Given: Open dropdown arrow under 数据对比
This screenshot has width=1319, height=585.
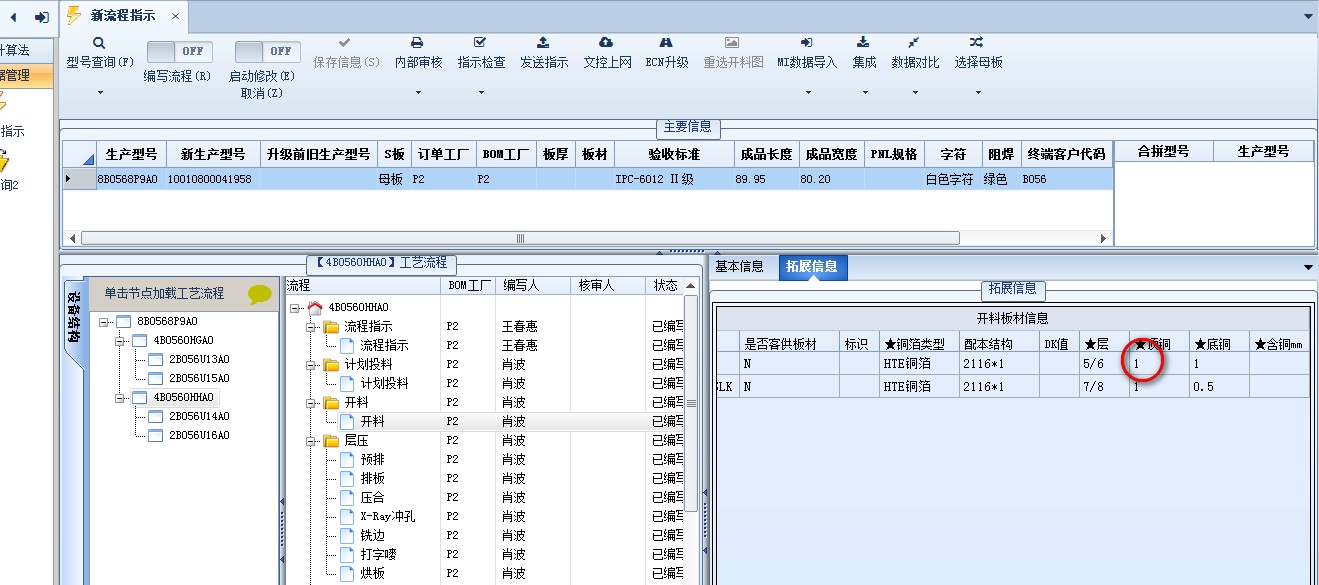Looking at the screenshot, I should point(914,93).
